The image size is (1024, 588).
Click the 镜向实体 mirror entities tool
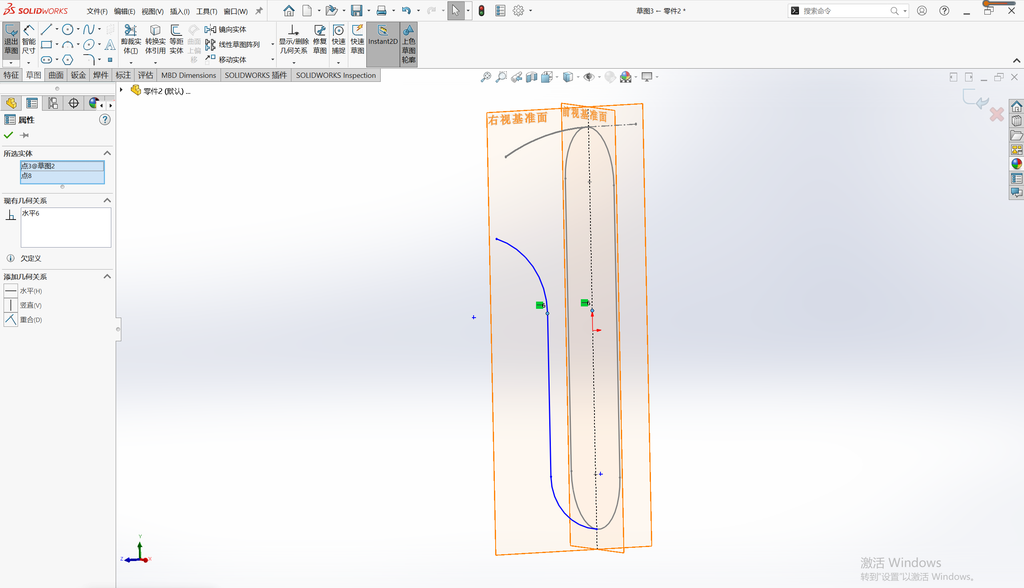pos(225,29)
